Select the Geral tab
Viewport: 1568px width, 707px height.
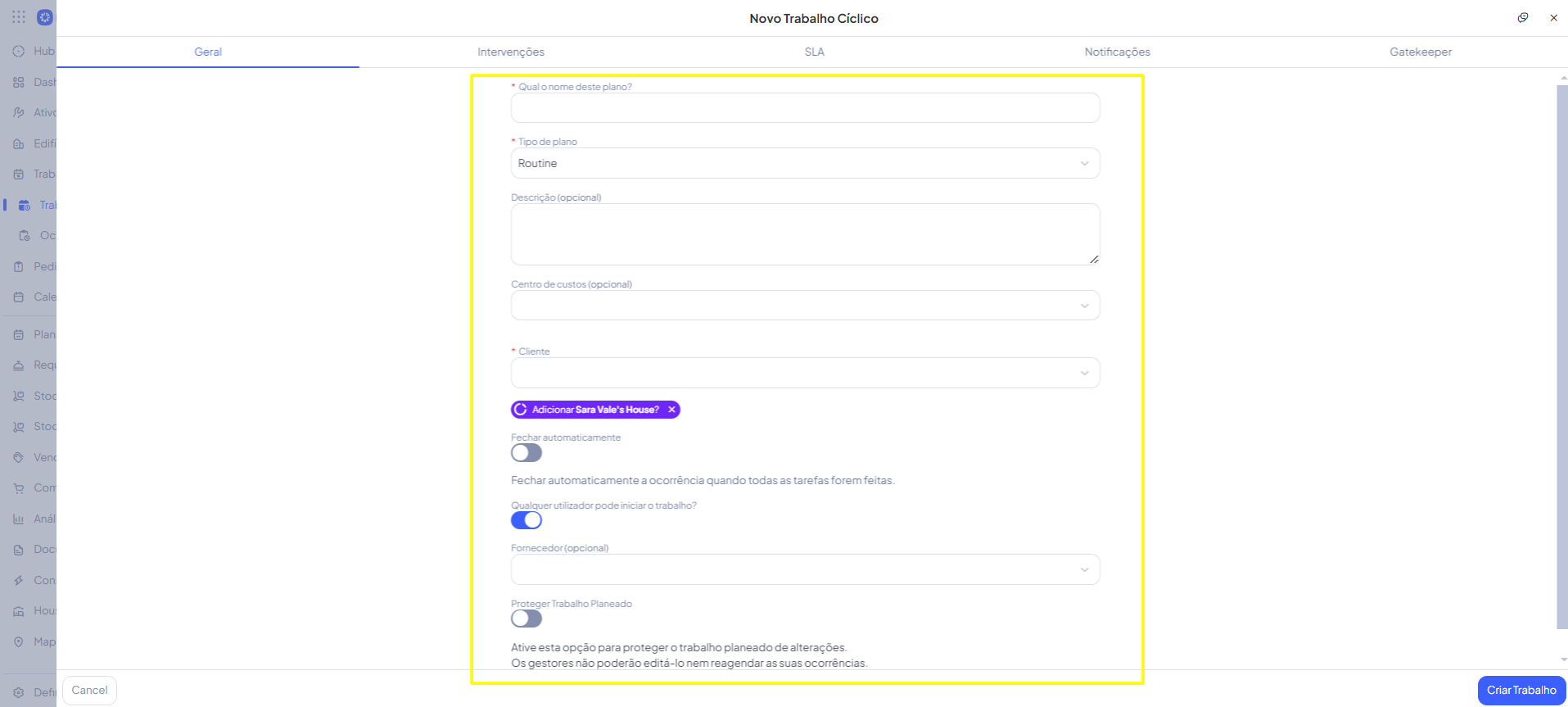(208, 52)
